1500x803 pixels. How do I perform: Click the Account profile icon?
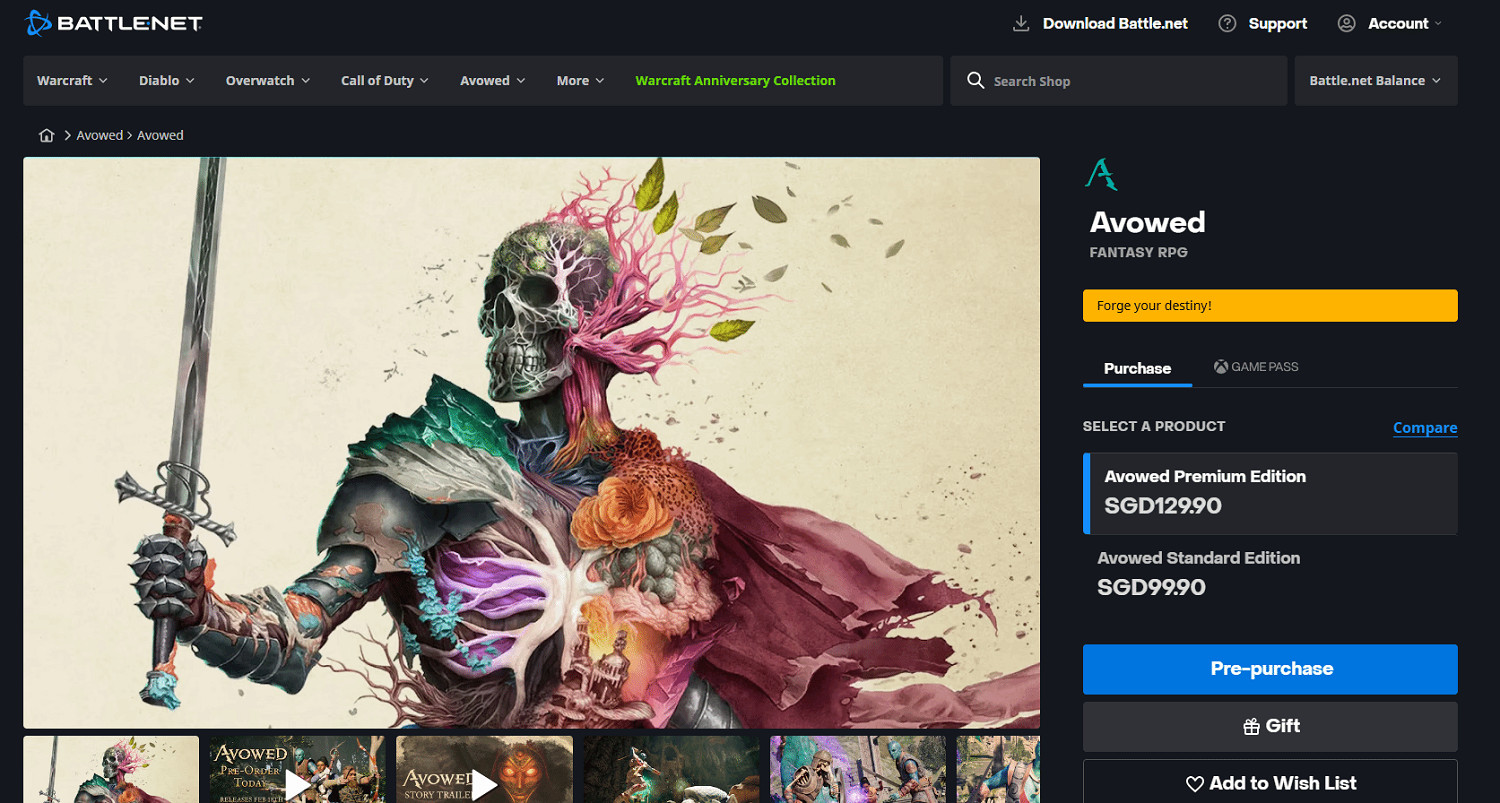point(1346,24)
